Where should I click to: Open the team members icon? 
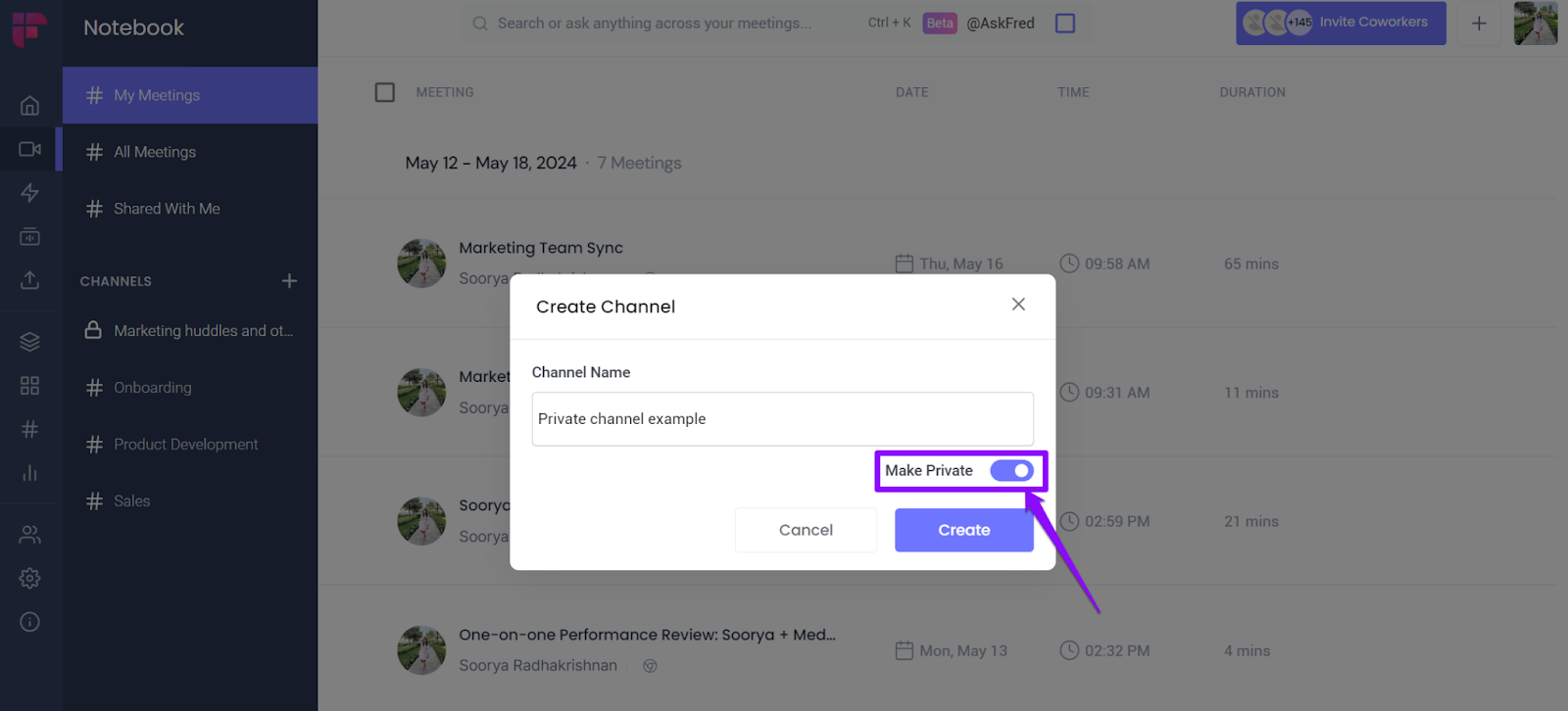(30, 535)
